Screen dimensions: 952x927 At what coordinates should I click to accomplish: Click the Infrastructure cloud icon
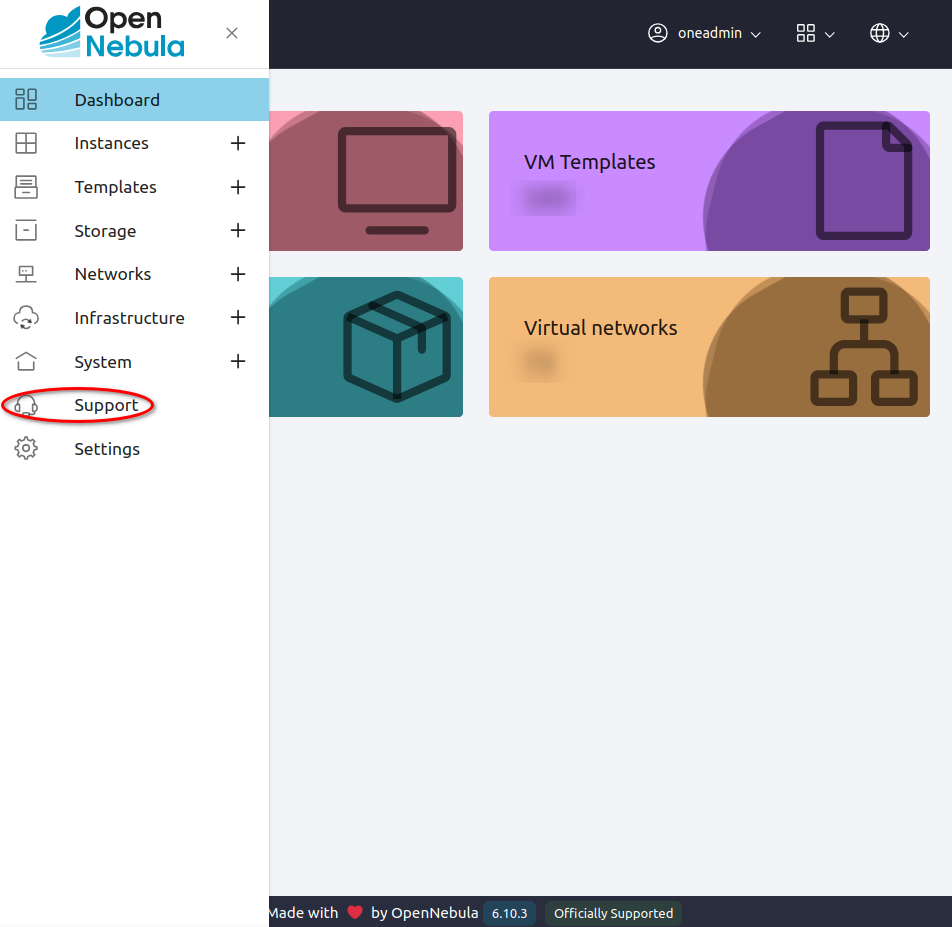click(x=26, y=317)
